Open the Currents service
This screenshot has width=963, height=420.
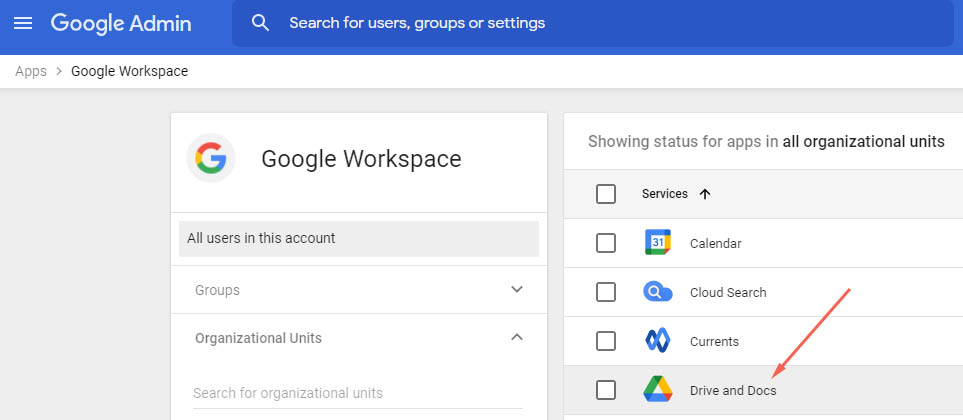714,341
